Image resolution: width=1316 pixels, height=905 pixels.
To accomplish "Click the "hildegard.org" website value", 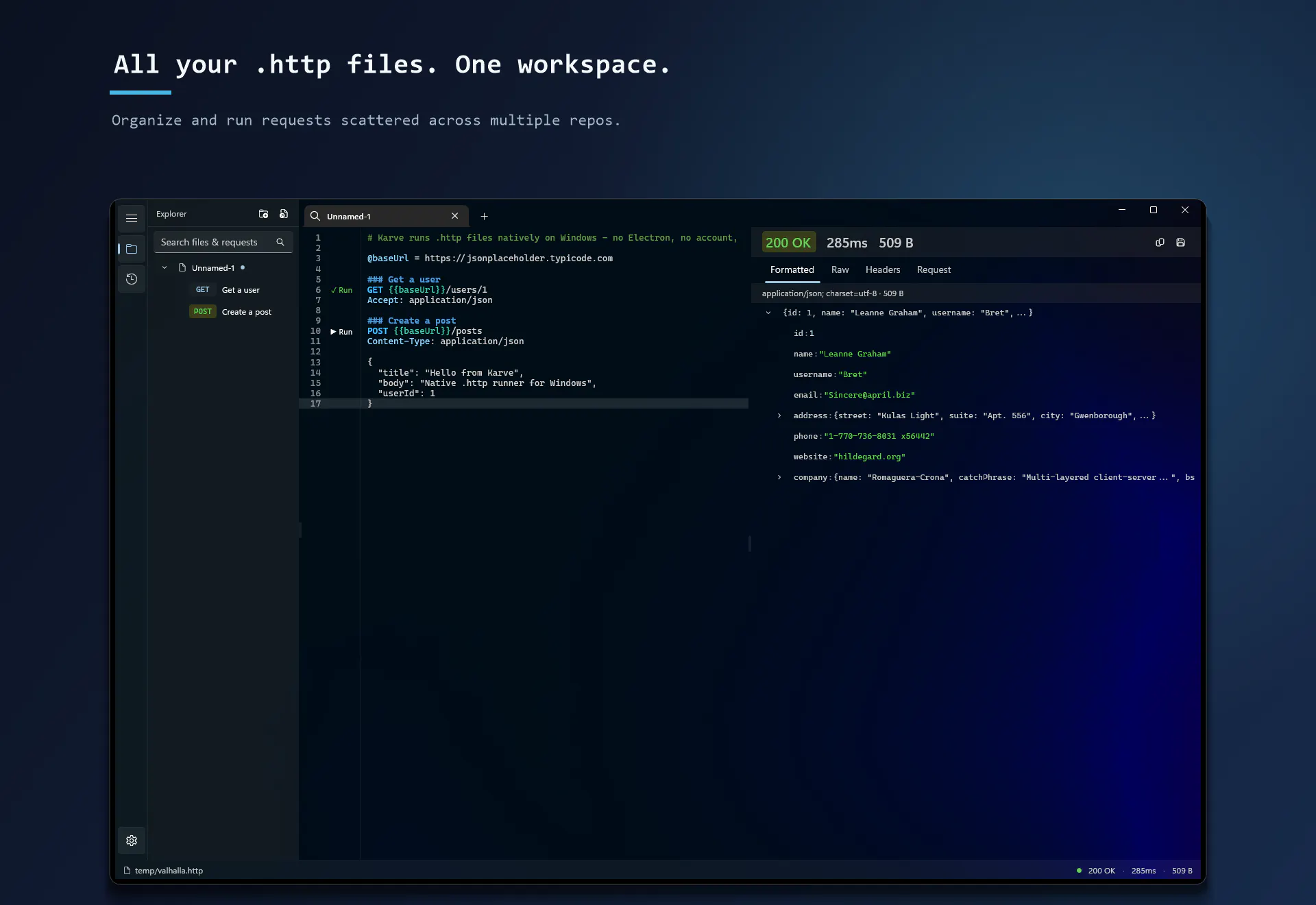I will click(869, 457).
